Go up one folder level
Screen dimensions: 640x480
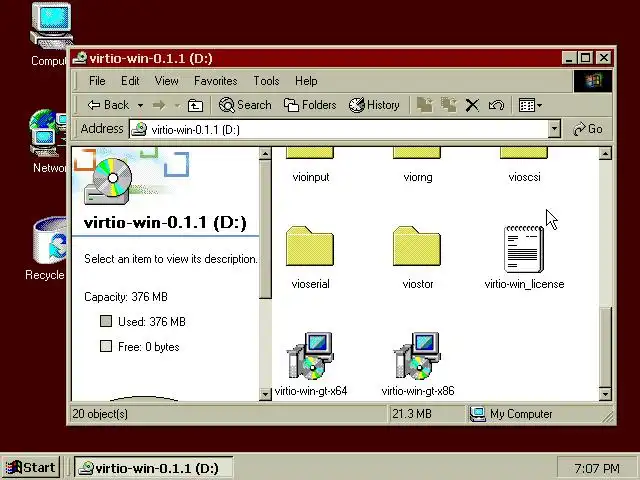click(195, 106)
